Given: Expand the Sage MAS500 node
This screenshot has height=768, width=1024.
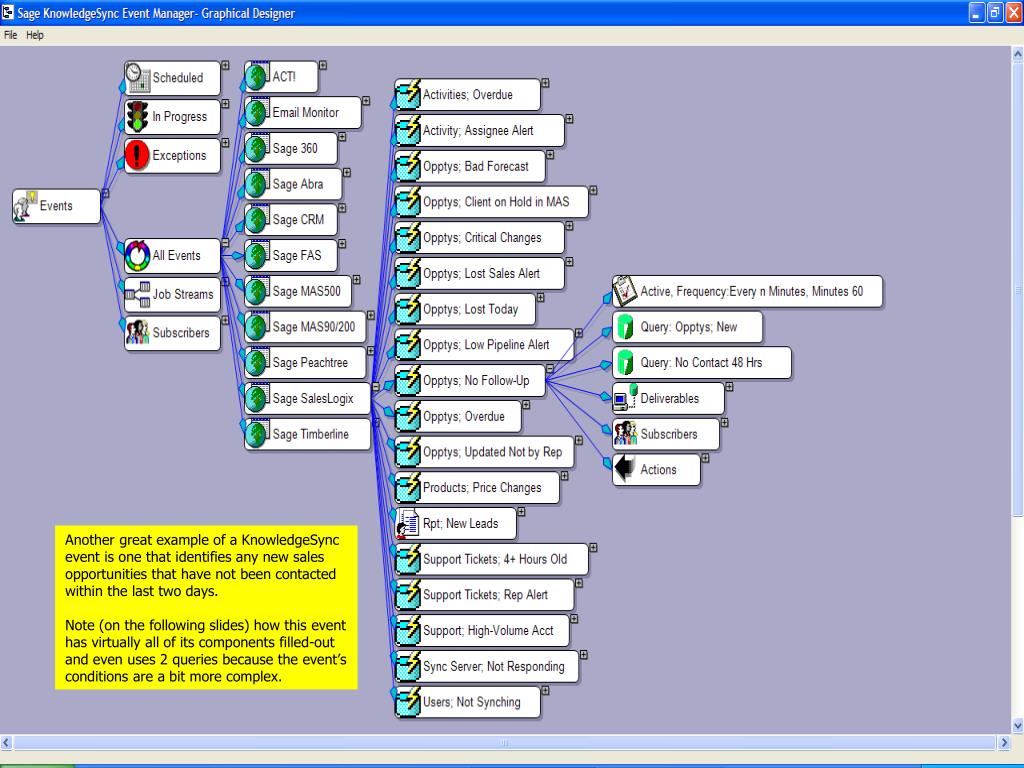Looking at the screenshot, I should pos(357,280).
